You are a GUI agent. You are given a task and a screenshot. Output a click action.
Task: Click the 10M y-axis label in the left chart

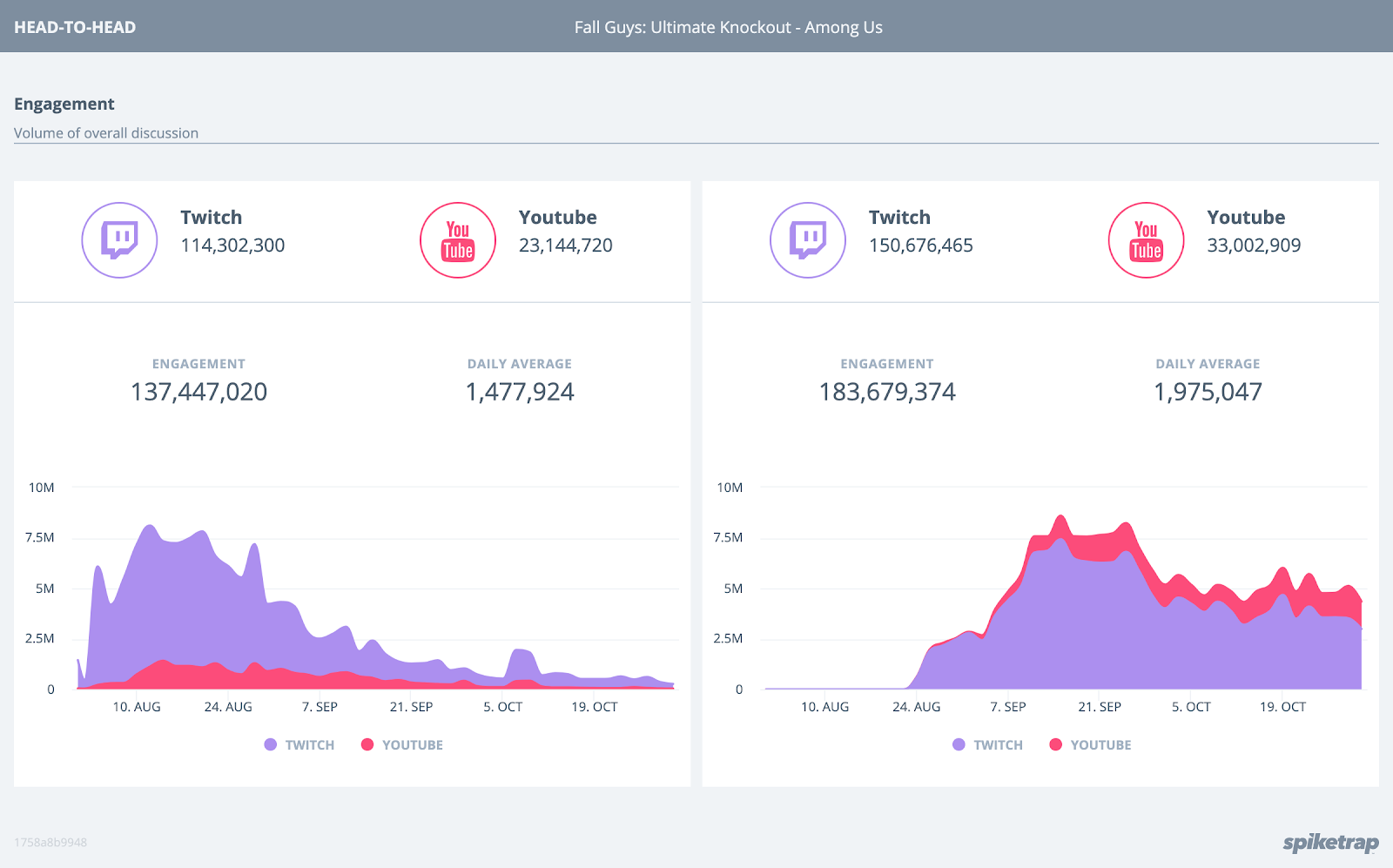coord(42,488)
